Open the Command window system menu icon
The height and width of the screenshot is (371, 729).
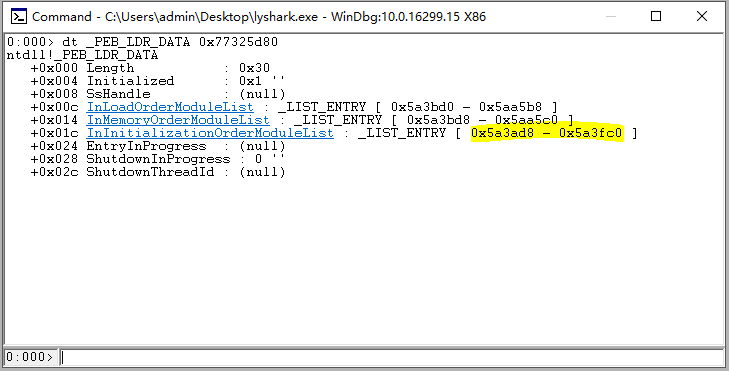[19, 17]
